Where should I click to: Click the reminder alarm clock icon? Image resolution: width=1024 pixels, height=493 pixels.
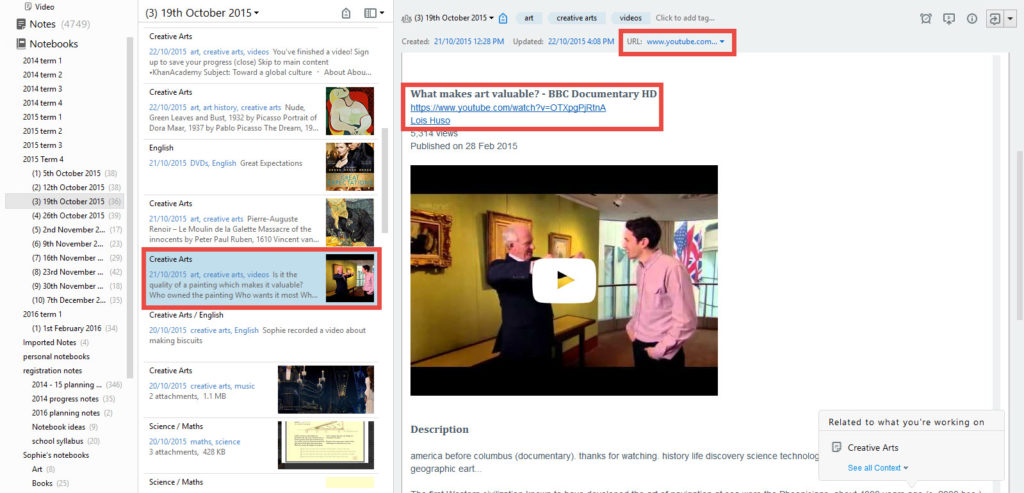point(924,18)
